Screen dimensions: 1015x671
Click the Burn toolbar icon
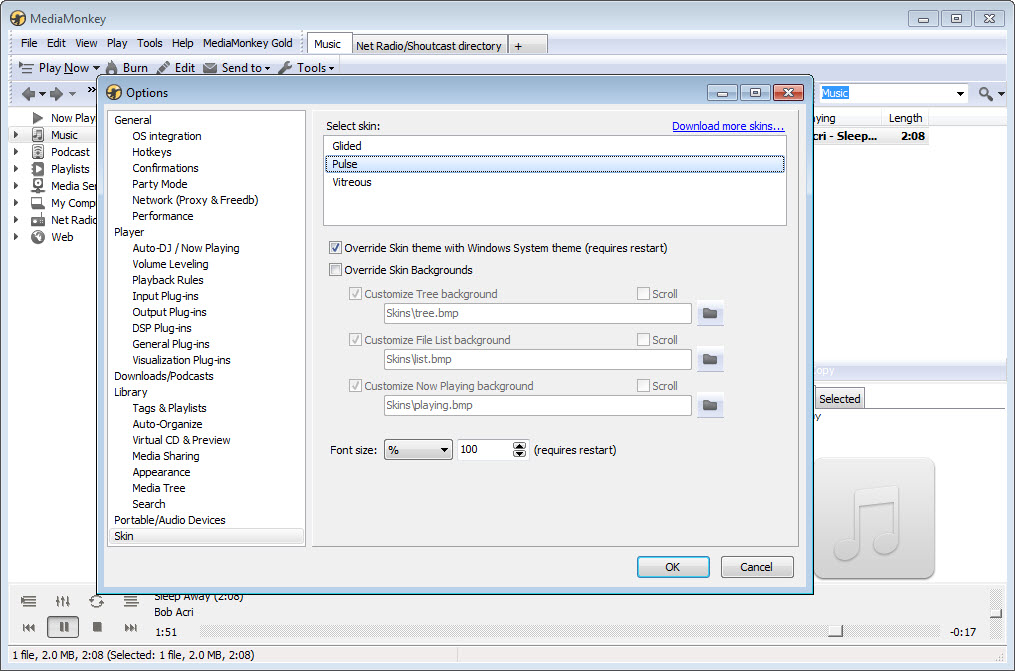[x=112, y=67]
